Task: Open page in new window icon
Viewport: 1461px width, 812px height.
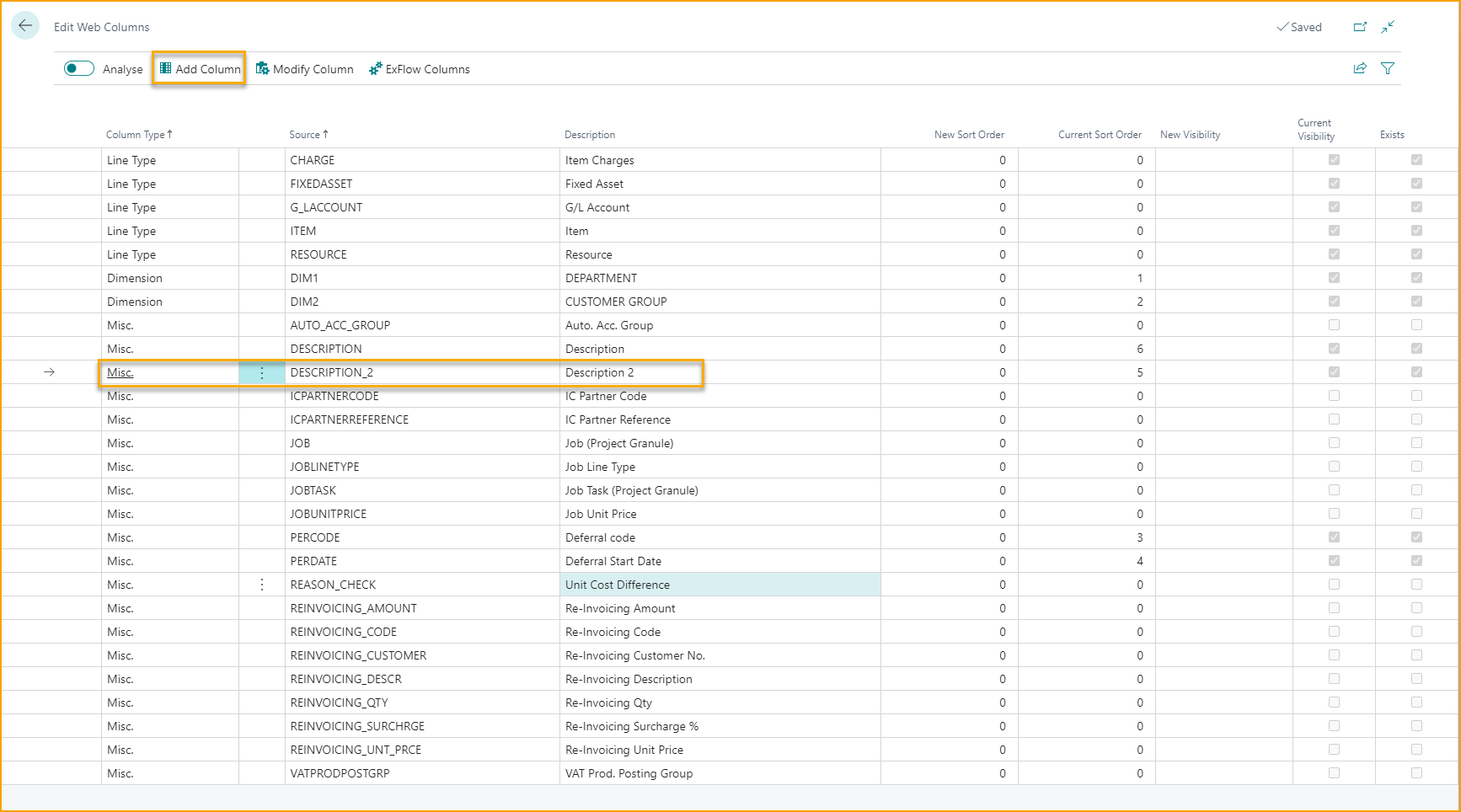Action: click(x=1360, y=27)
